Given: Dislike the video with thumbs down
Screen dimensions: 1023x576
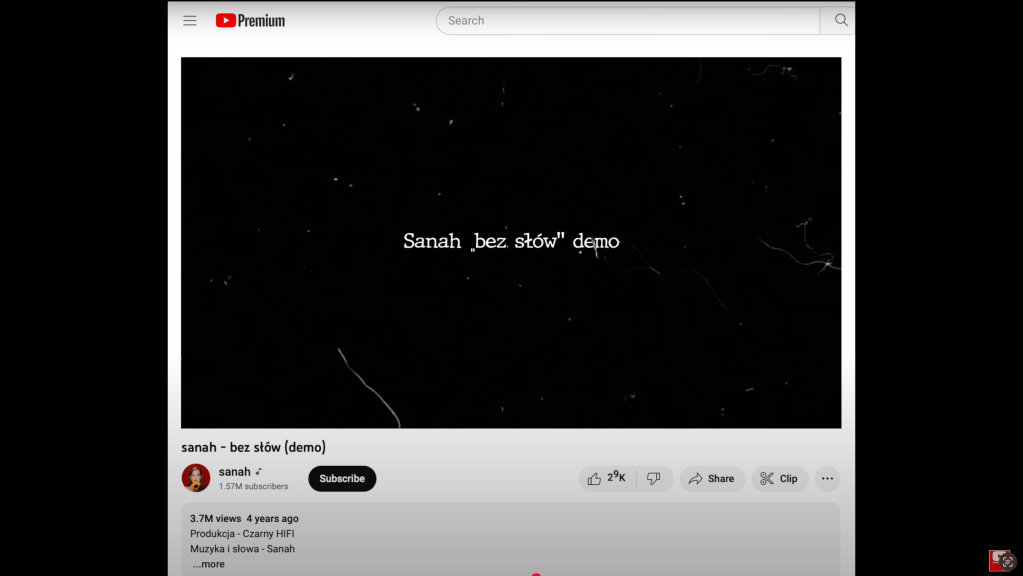Looking at the screenshot, I should pos(654,479).
